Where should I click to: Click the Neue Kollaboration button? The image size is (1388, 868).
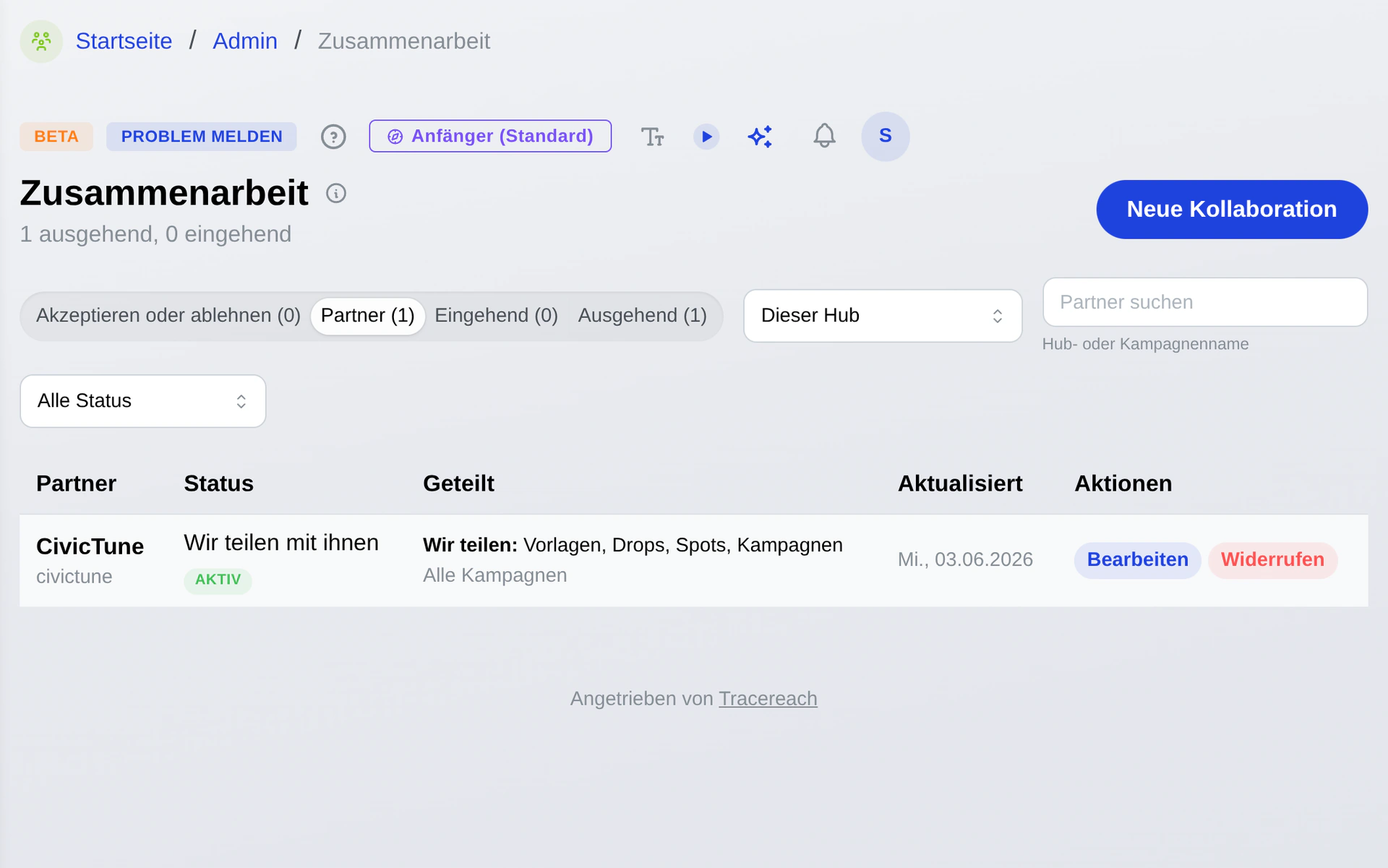pos(1232,210)
